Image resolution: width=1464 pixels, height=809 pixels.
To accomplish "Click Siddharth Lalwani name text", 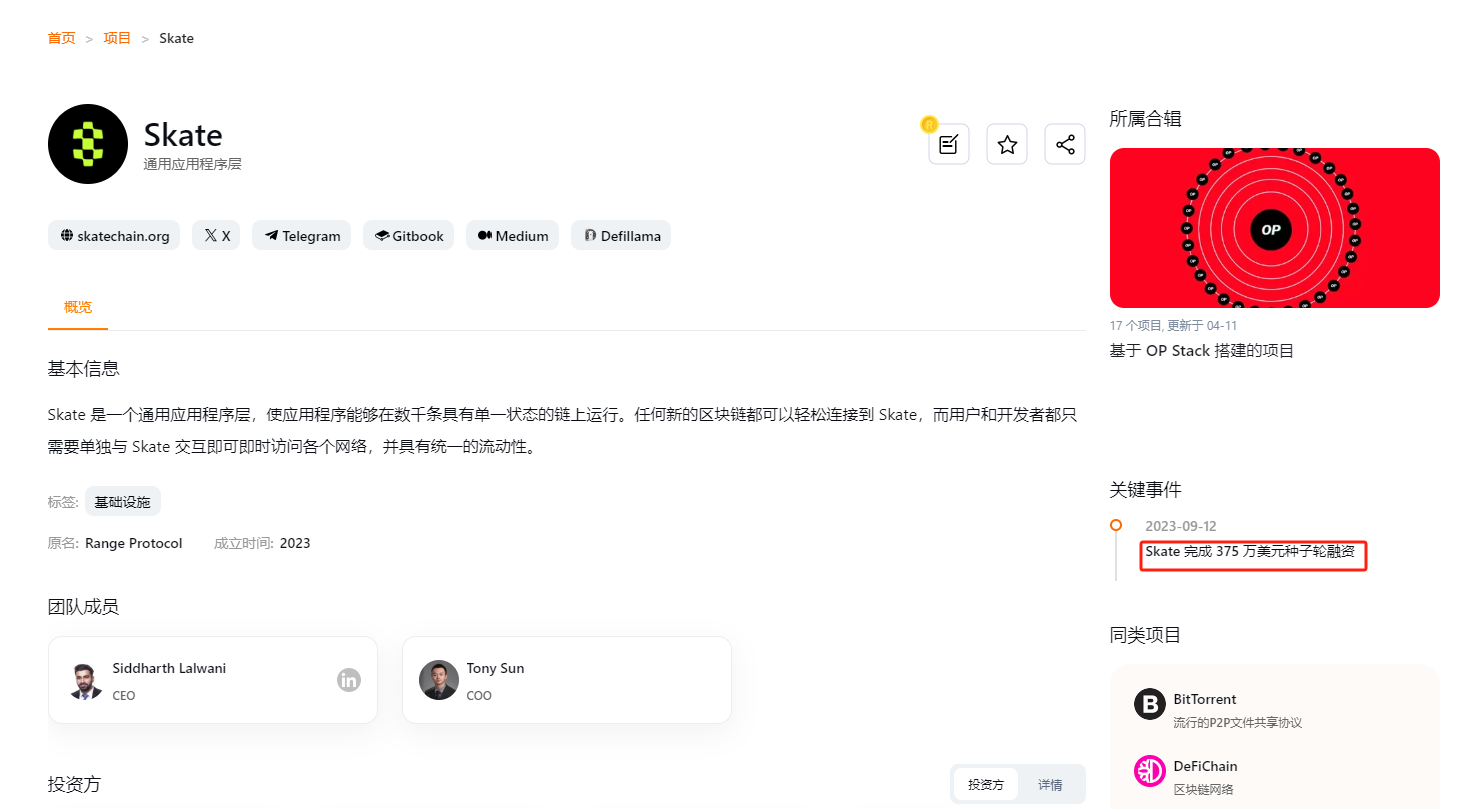I will [x=169, y=668].
